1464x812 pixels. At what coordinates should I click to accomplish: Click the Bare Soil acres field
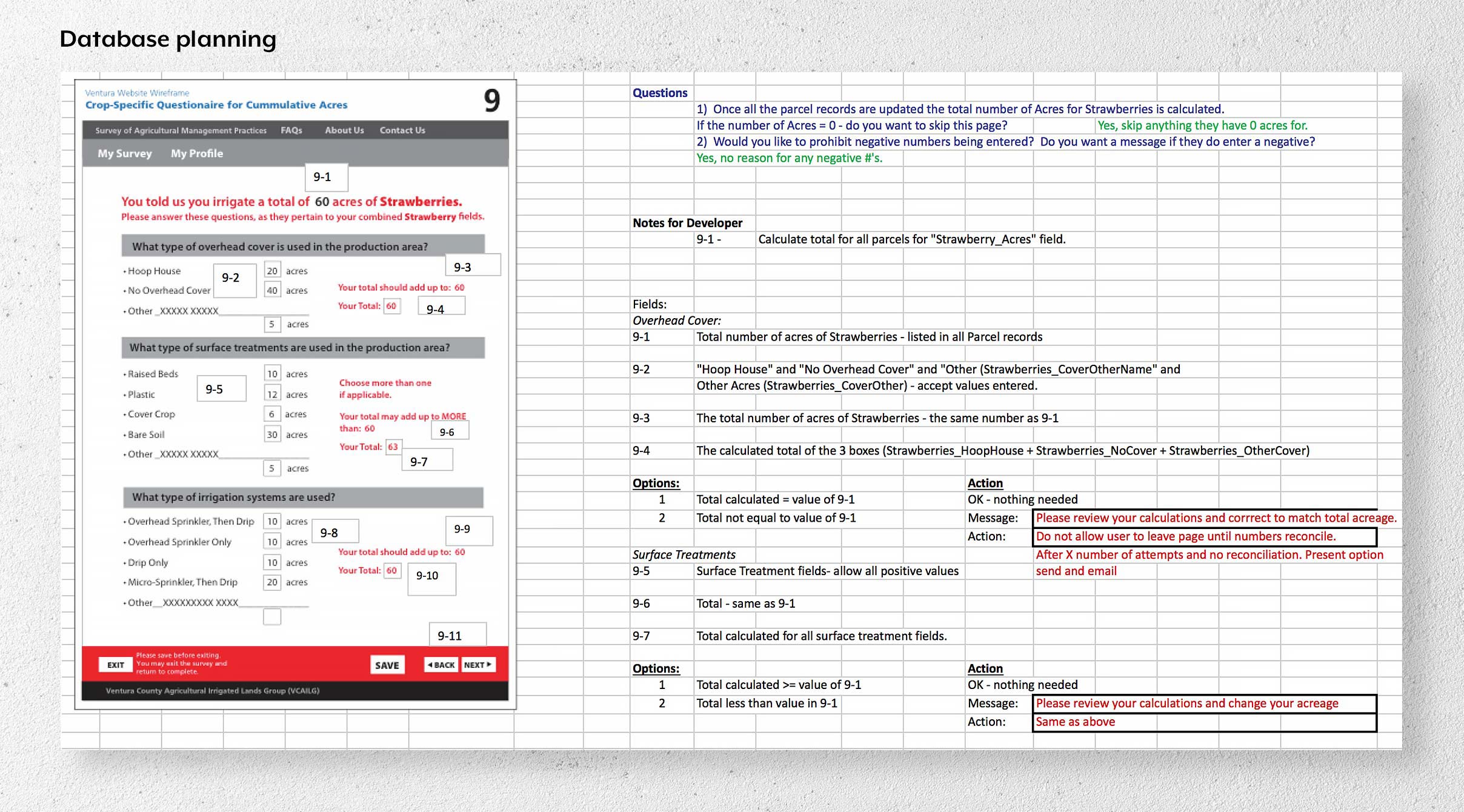[x=273, y=434]
